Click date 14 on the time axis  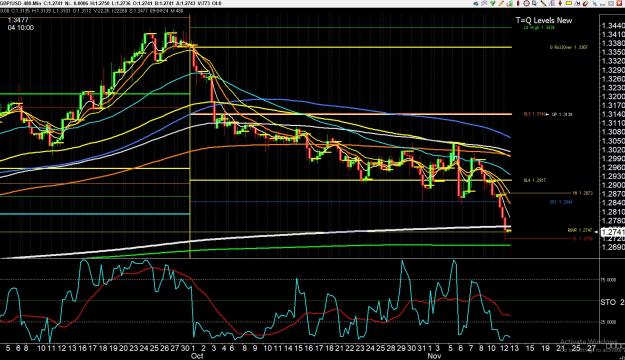(289, 348)
